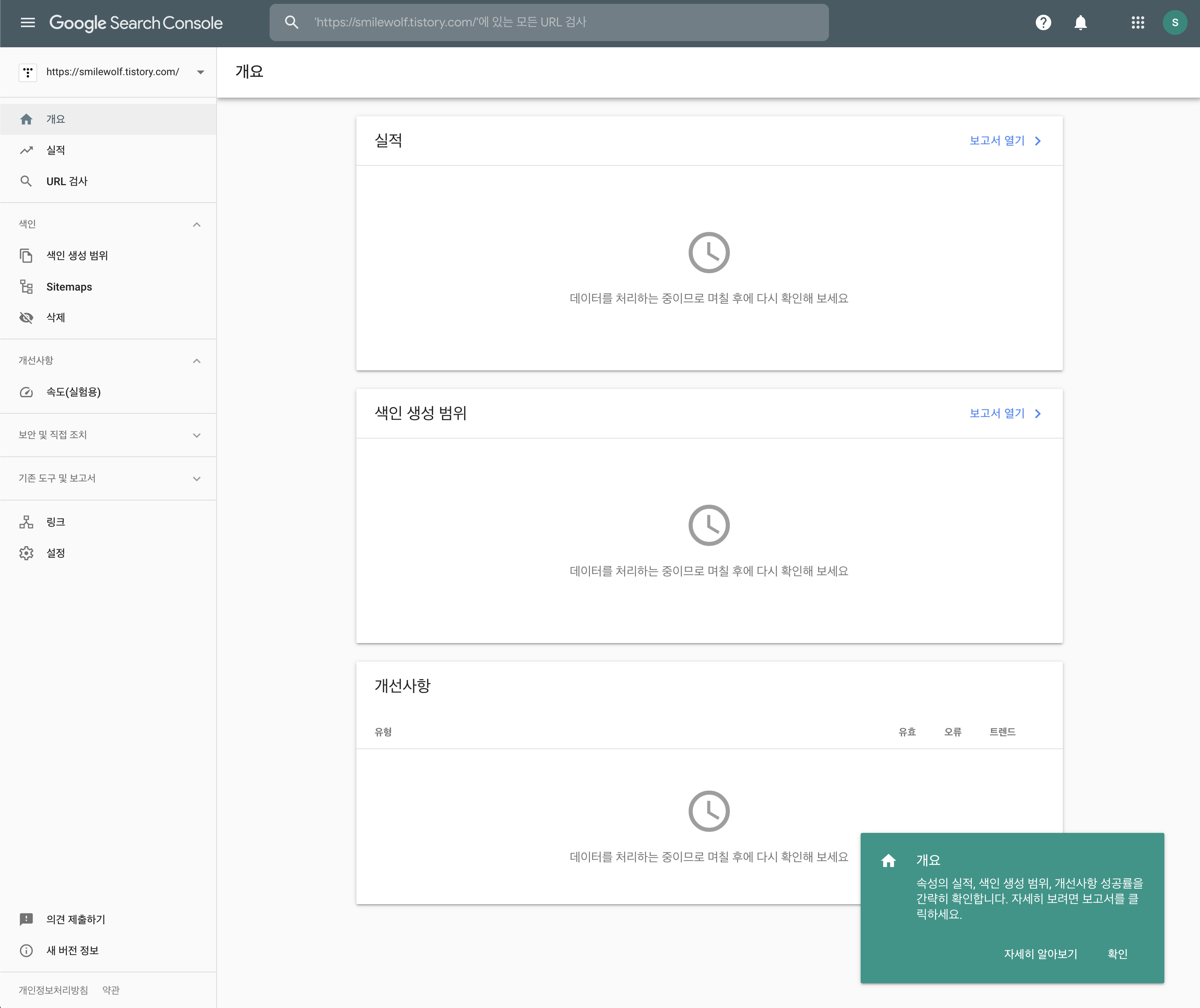Open the Google apps grid icon
Image resolution: width=1200 pixels, height=1008 pixels.
[1137, 22]
